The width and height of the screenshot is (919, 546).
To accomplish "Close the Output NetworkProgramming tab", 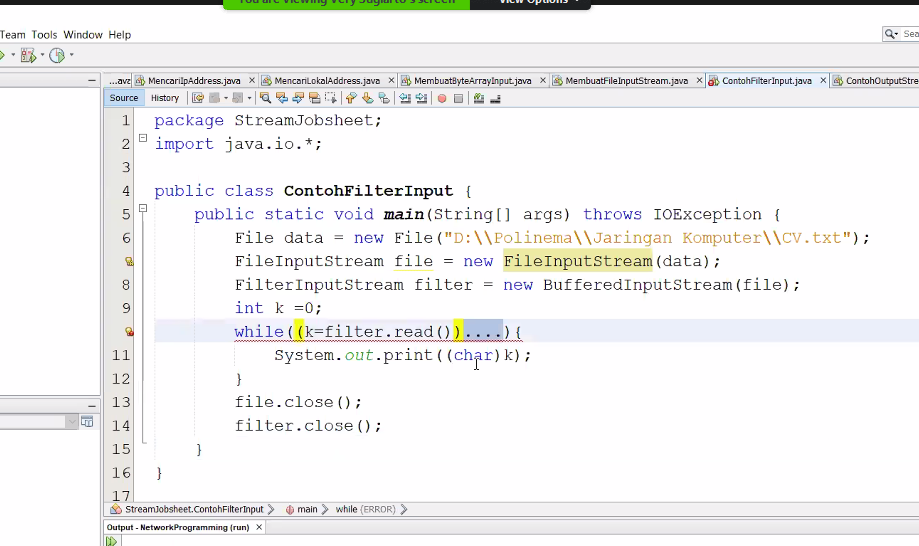I will pyautogui.click(x=259, y=527).
